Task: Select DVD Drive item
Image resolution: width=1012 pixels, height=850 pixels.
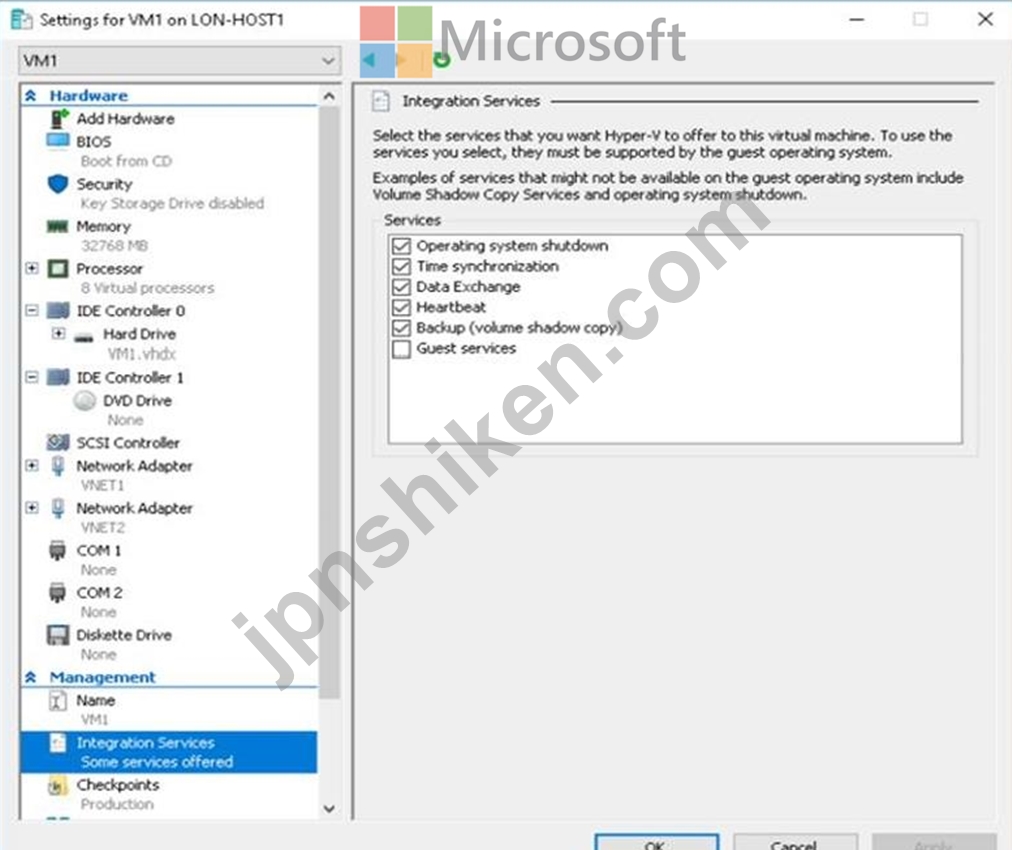Action: tap(137, 401)
